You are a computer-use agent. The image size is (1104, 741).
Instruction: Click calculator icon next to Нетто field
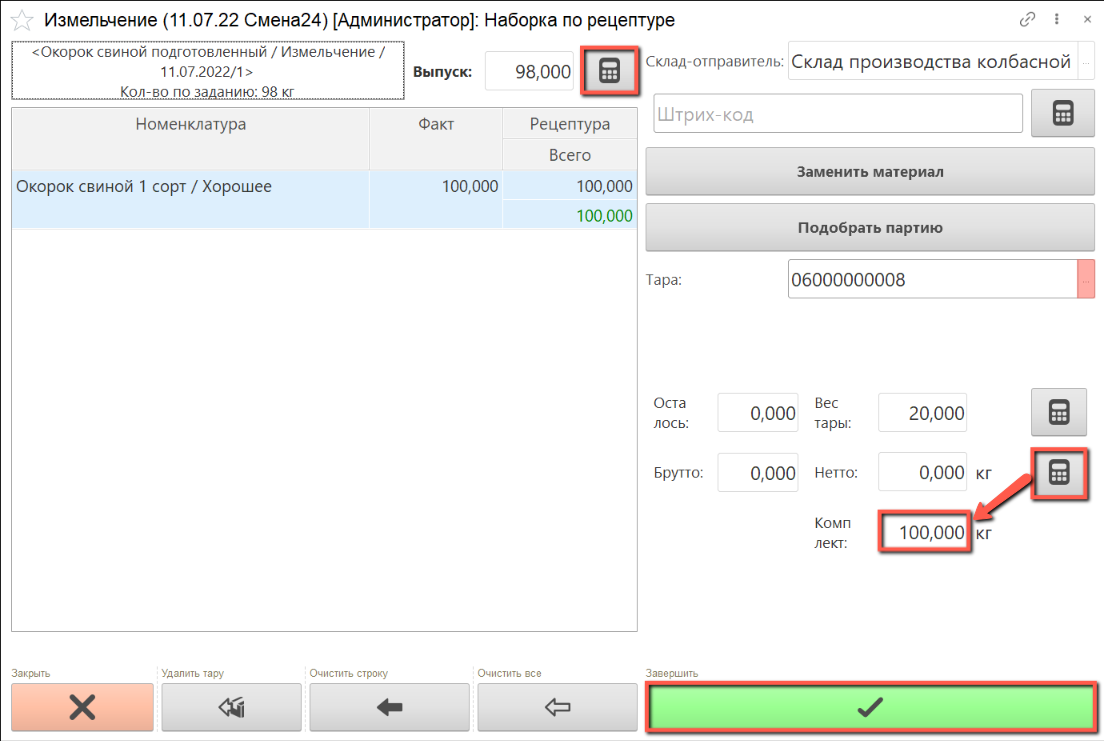tap(1060, 473)
